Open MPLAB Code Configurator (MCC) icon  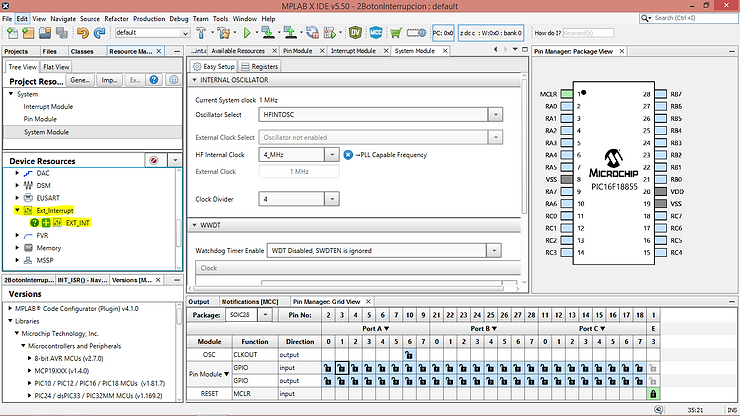tap(376, 33)
